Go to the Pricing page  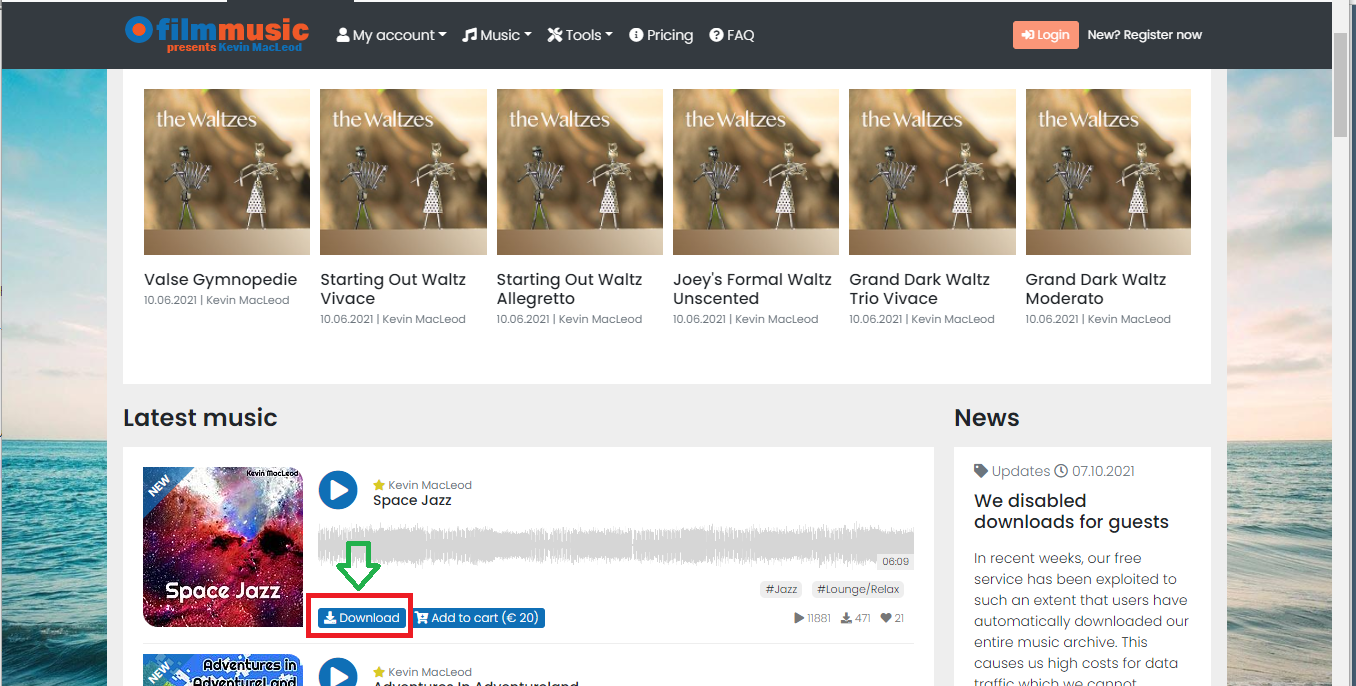tap(661, 35)
